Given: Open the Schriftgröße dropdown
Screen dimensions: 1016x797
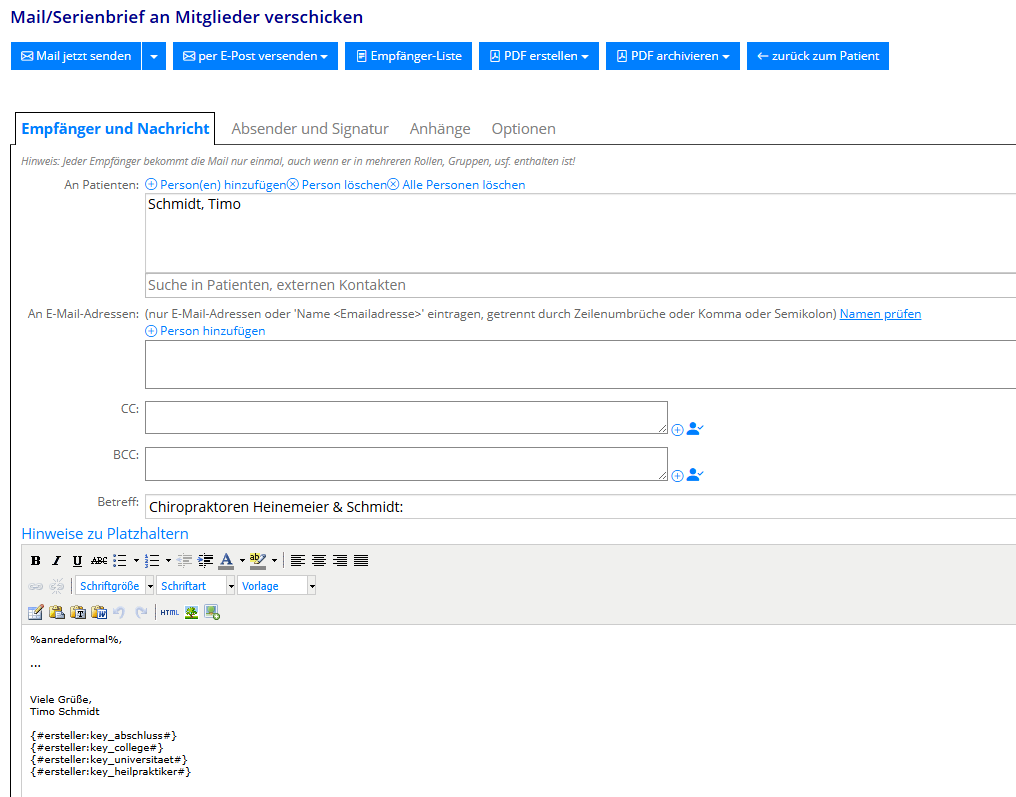Looking at the screenshot, I should [116, 586].
